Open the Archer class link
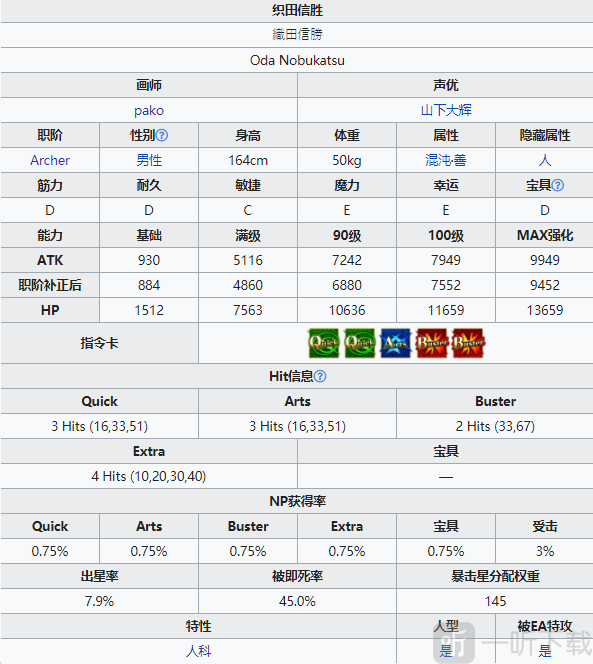Image resolution: width=593 pixels, height=664 pixels. (50, 160)
